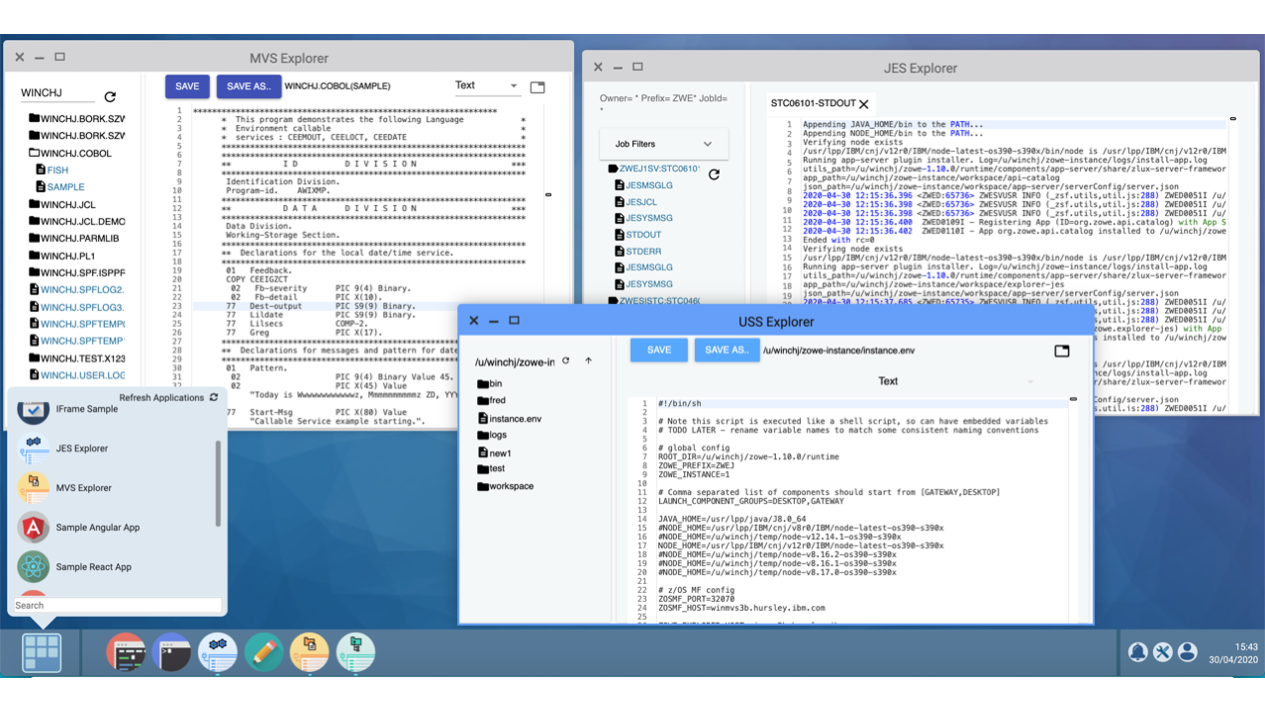Refresh the /u/winchj/zowe-instance directory listing
Viewport: 1265px width, 712px height.
[x=566, y=350]
